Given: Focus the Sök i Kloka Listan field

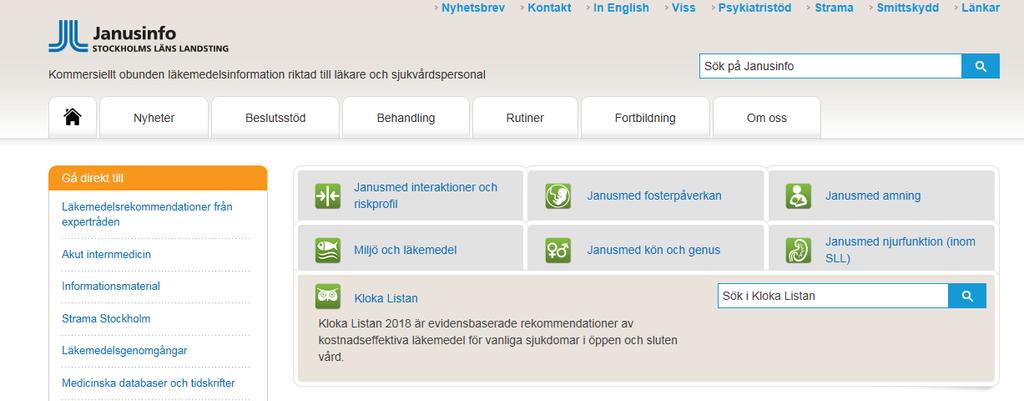Looking at the screenshot, I should tap(833, 296).
